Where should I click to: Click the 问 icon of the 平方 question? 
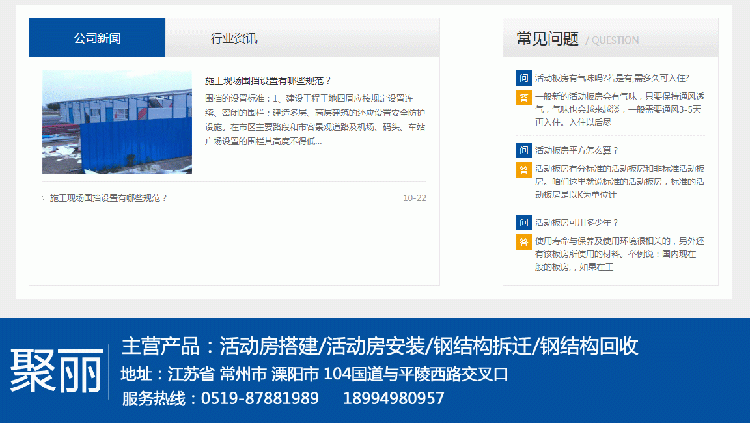524,150
